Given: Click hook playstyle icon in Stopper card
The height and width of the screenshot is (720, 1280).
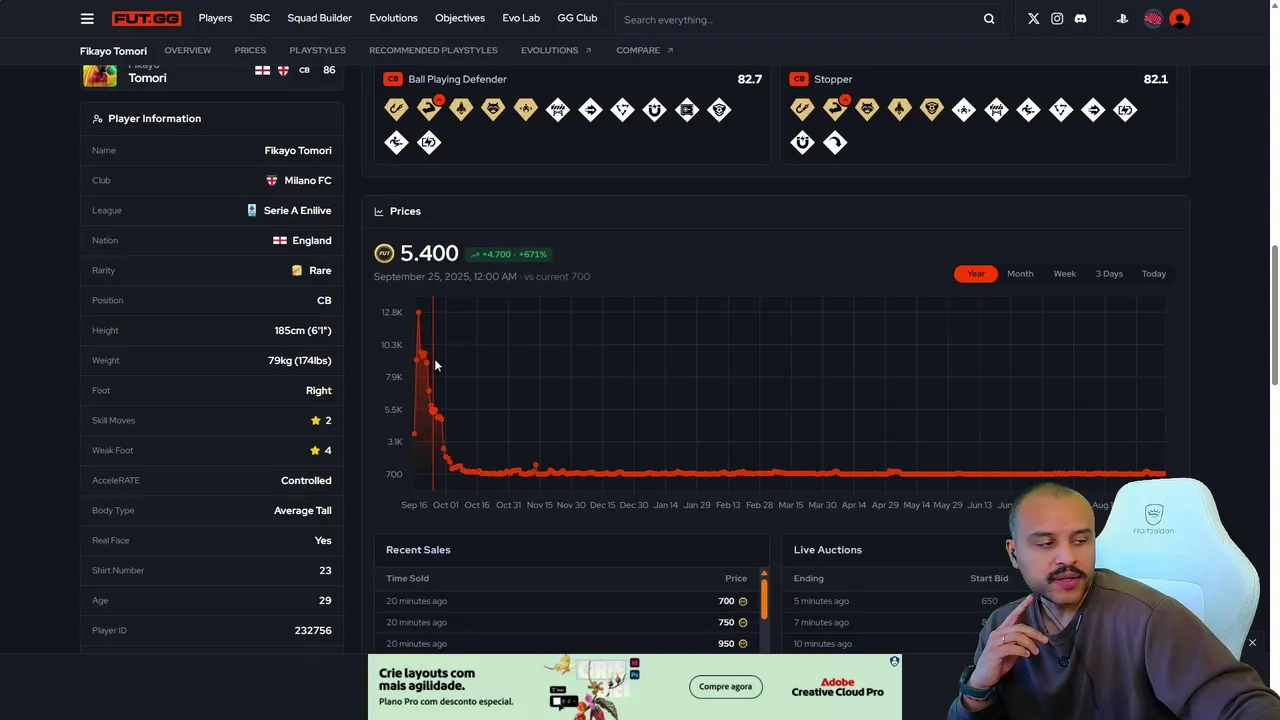Looking at the screenshot, I should click(x=802, y=109).
